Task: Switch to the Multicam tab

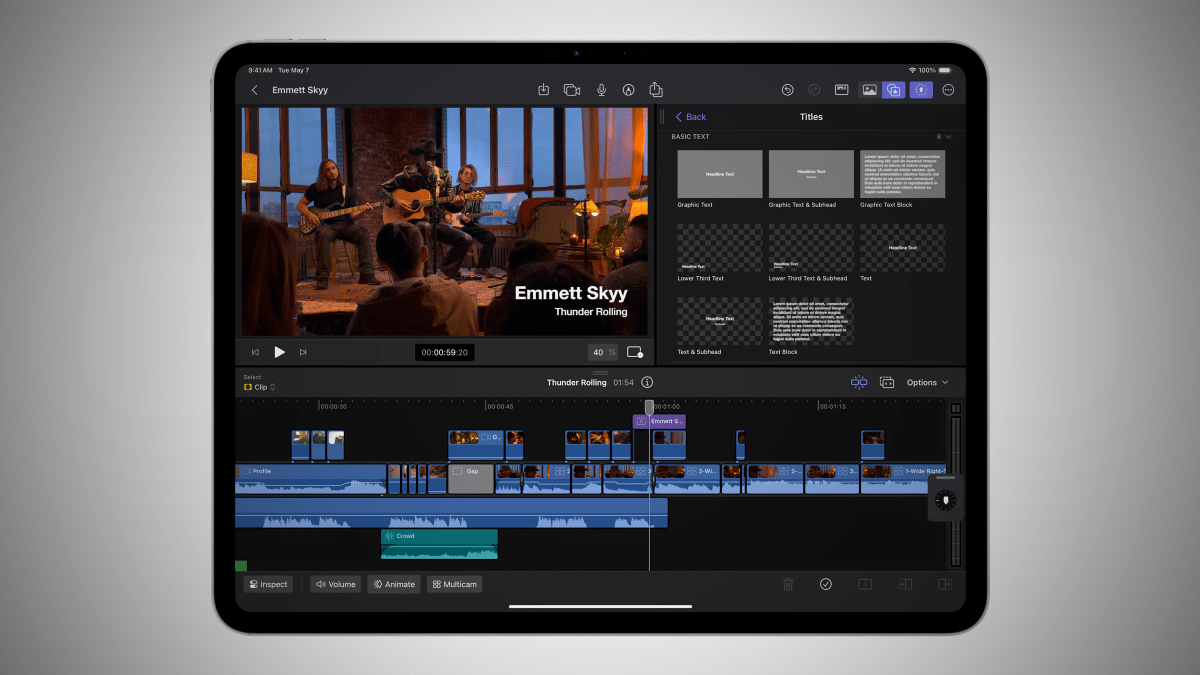Action: [454, 584]
